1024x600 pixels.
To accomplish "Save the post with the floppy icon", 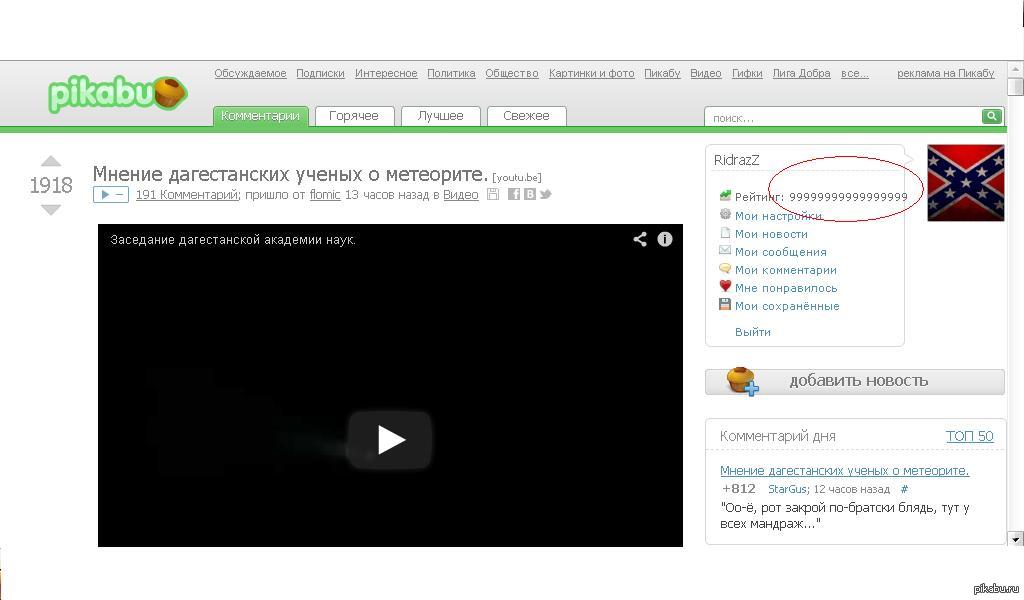I will point(493,194).
